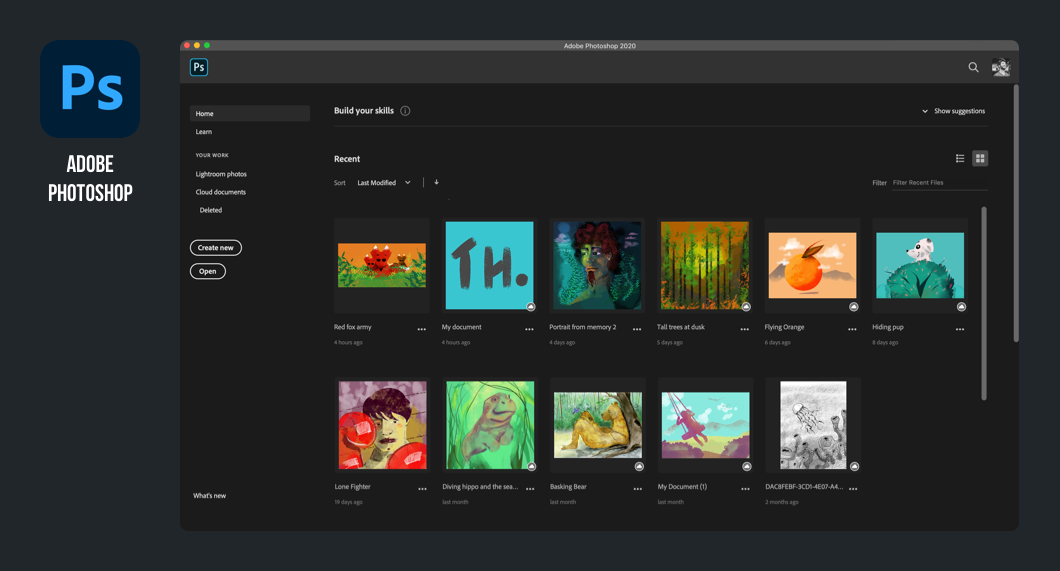Open more options for Diving hippo file
Viewport: 1060px width, 571px height.
point(530,489)
